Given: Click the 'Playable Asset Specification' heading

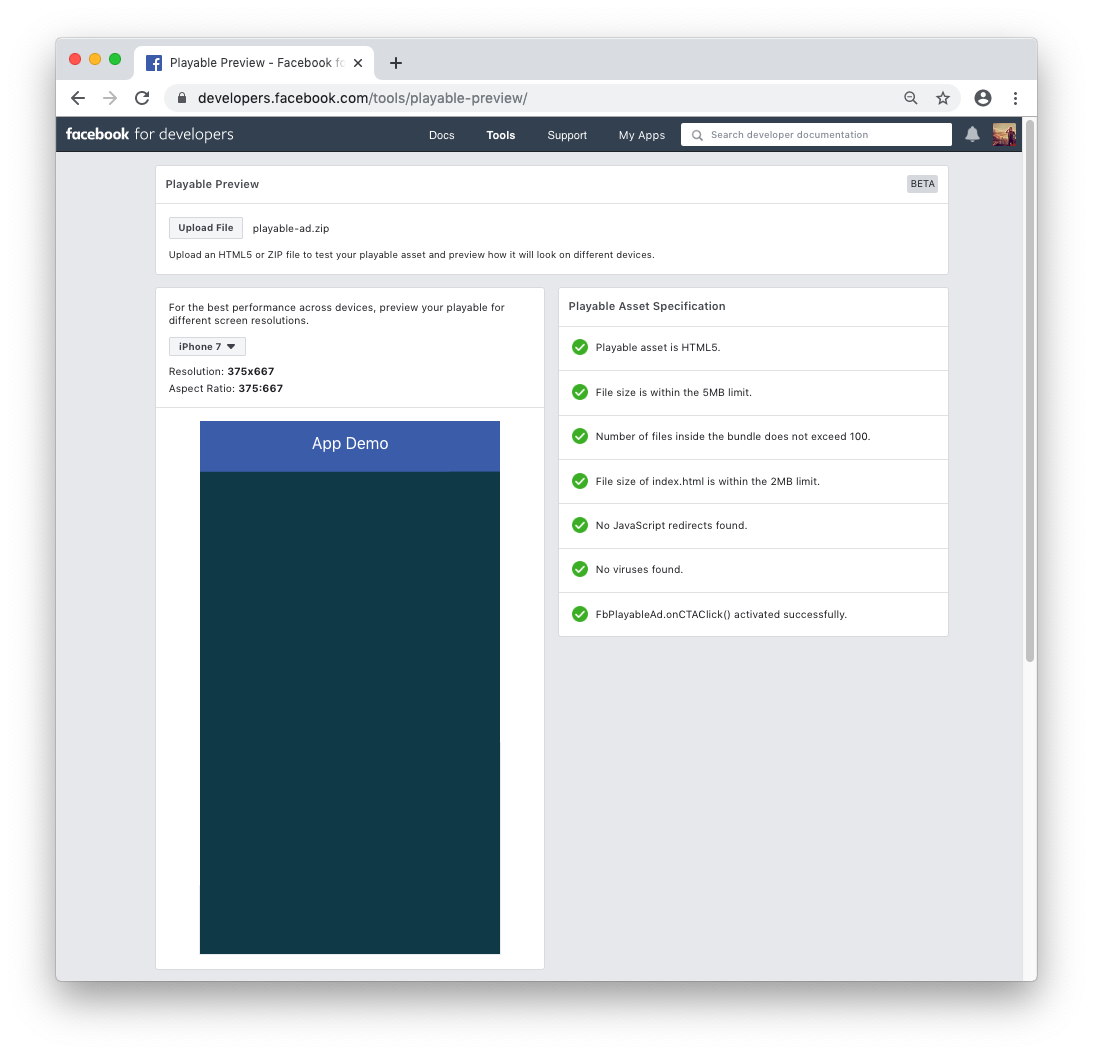Looking at the screenshot, I should click(x=647, y=306).
